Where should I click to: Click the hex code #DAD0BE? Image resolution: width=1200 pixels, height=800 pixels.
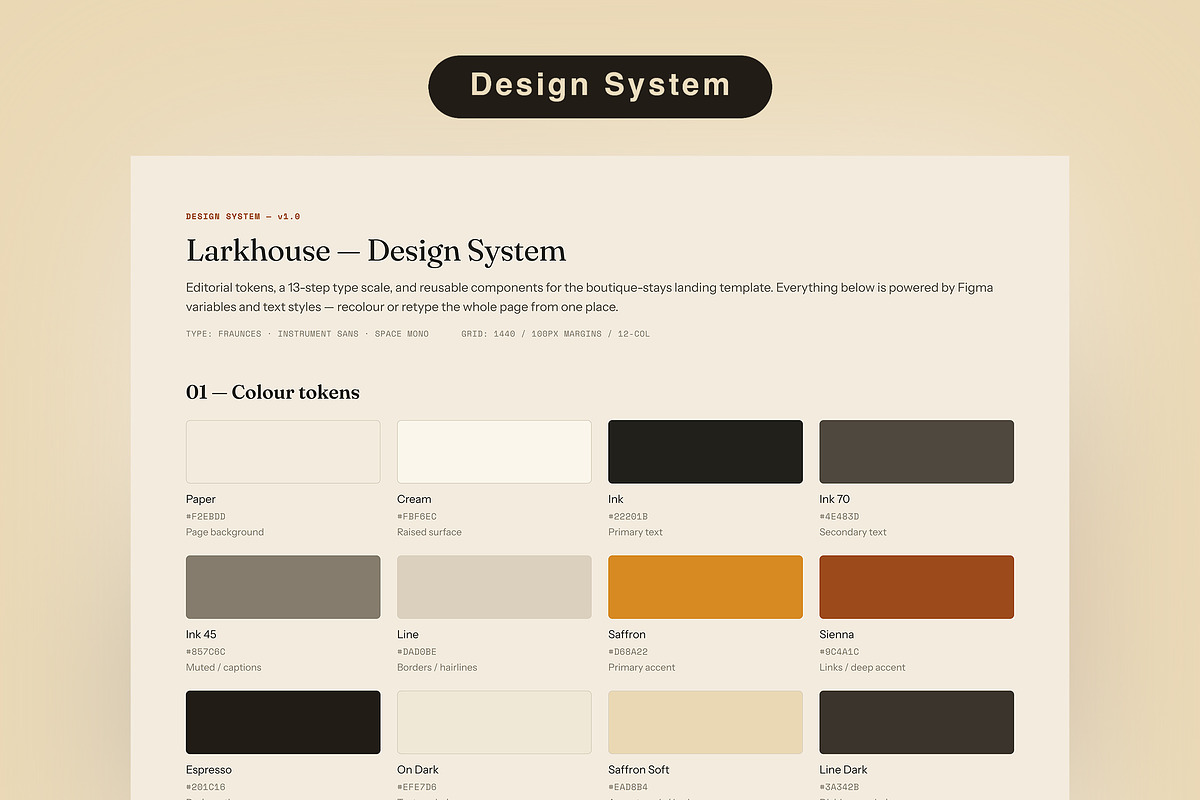[417, 652]
